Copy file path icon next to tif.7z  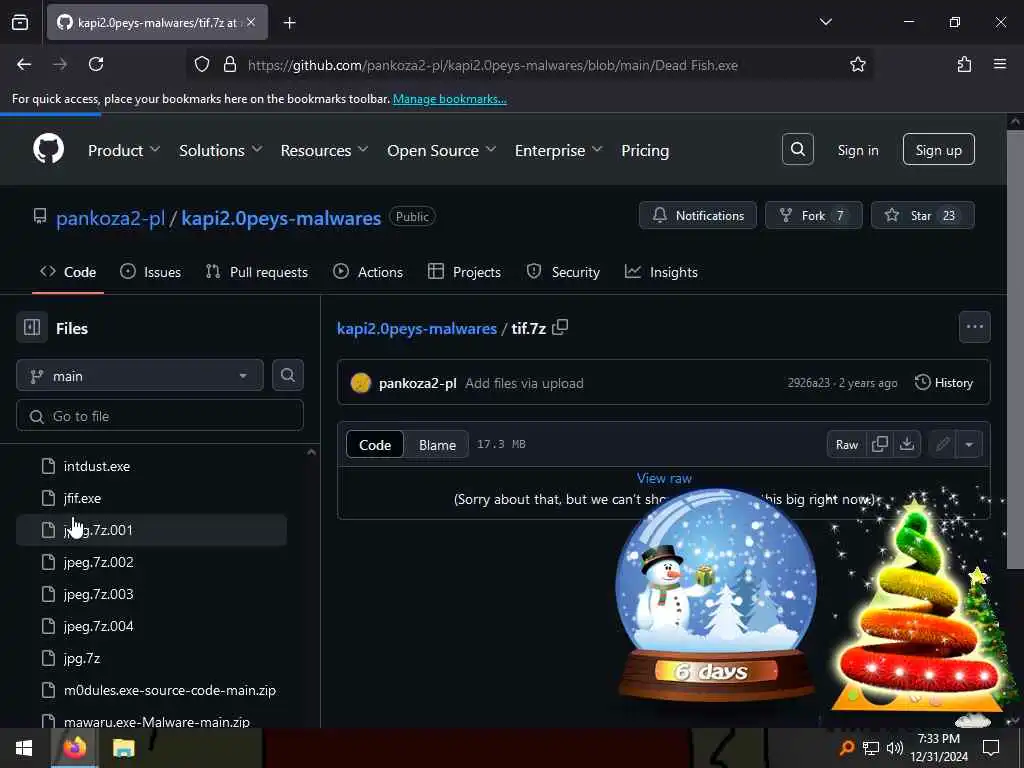(560, 328)
